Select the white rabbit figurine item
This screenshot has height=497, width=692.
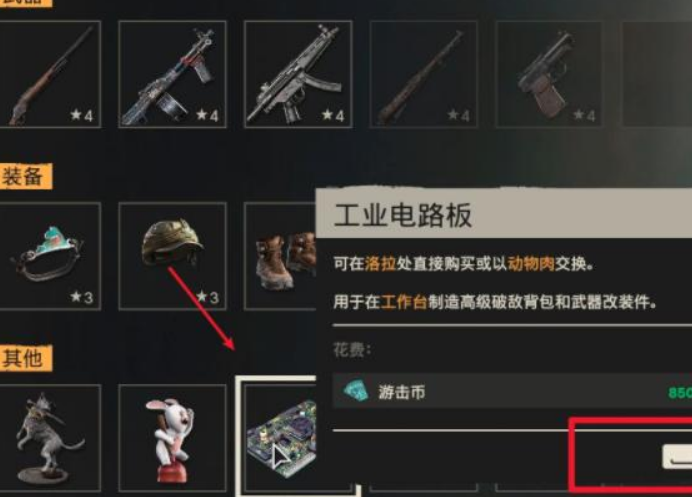(x=173, y=438)
